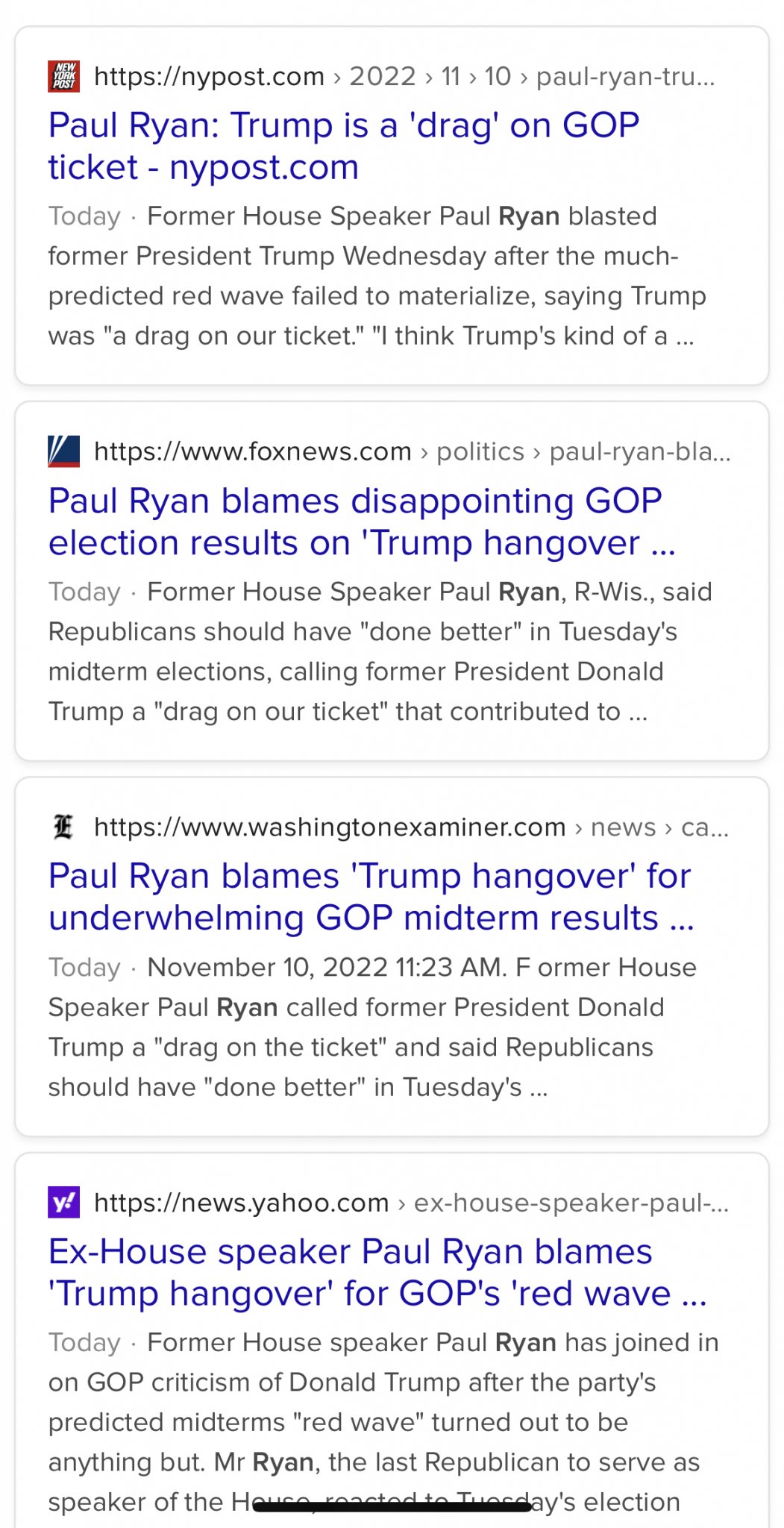
Task: Click the Fox News favicon
Action: (x=64, y=451)
